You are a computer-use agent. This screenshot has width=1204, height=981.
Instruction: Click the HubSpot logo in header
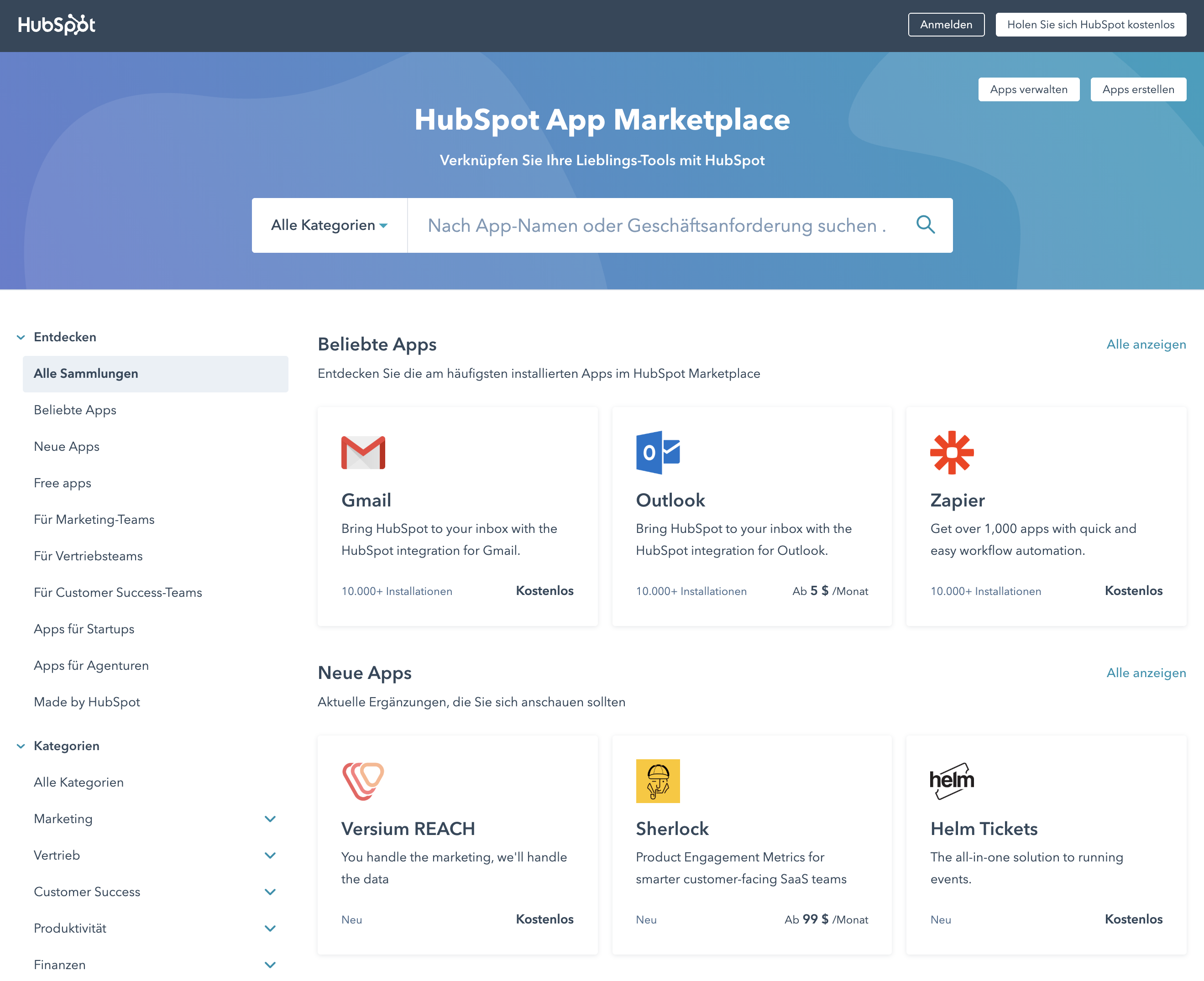click(57, 25)
